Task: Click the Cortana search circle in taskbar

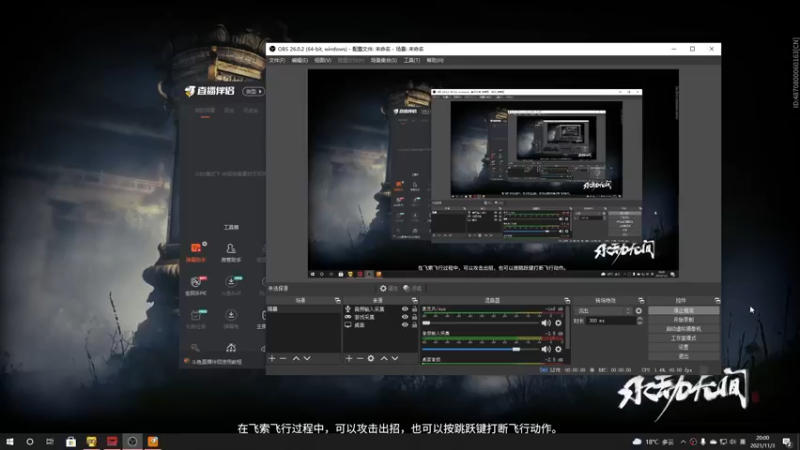Action: pyautogui.click(x=30, y=442)
